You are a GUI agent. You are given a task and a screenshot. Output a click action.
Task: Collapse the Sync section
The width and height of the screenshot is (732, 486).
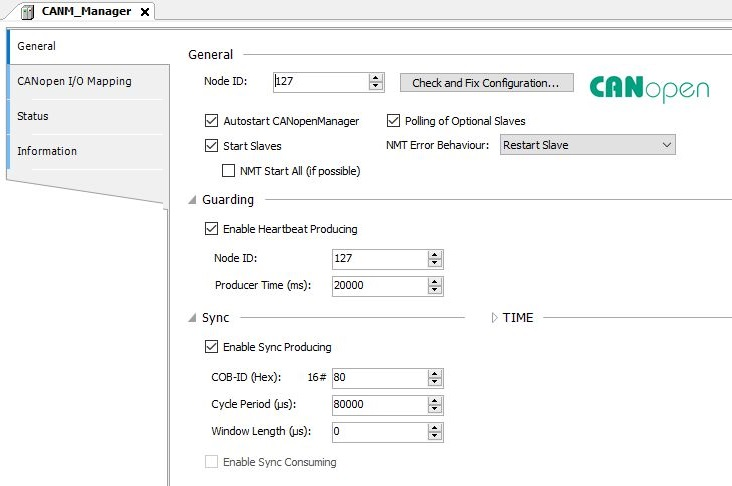(192, 318)
